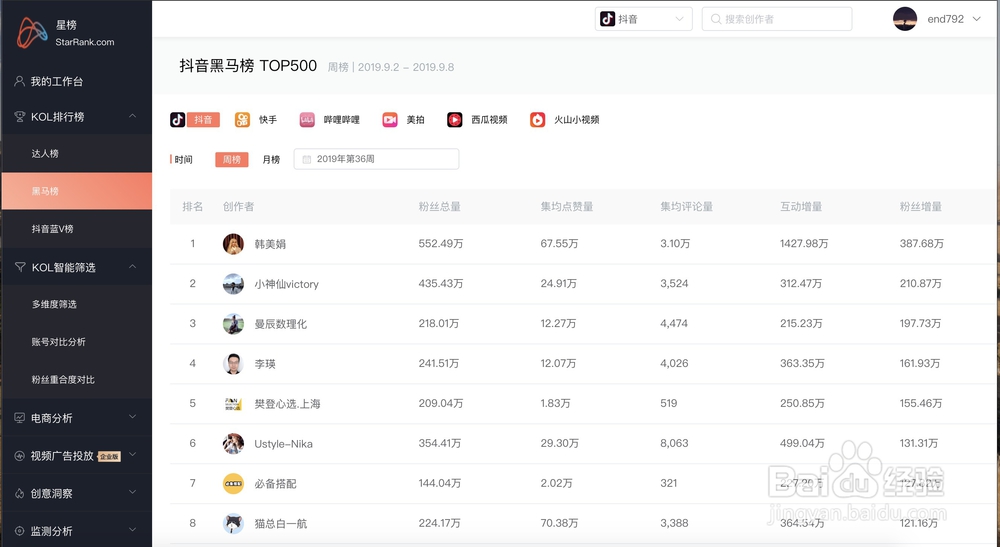Switch to the 火山小视频 platform tab

tap(577, 120)
